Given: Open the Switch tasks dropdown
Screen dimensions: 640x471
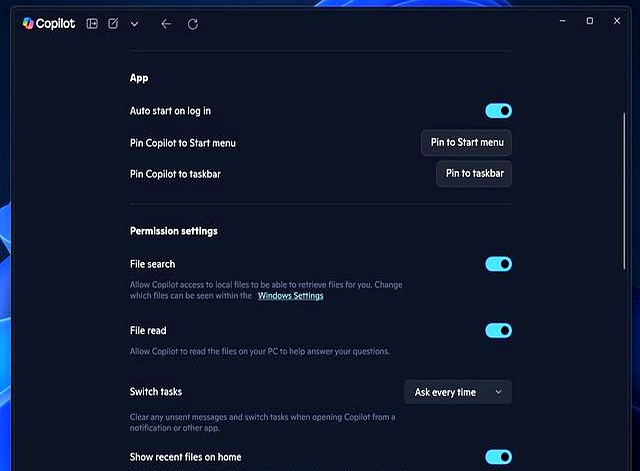Looking at the screenshot, I should 457,392.
